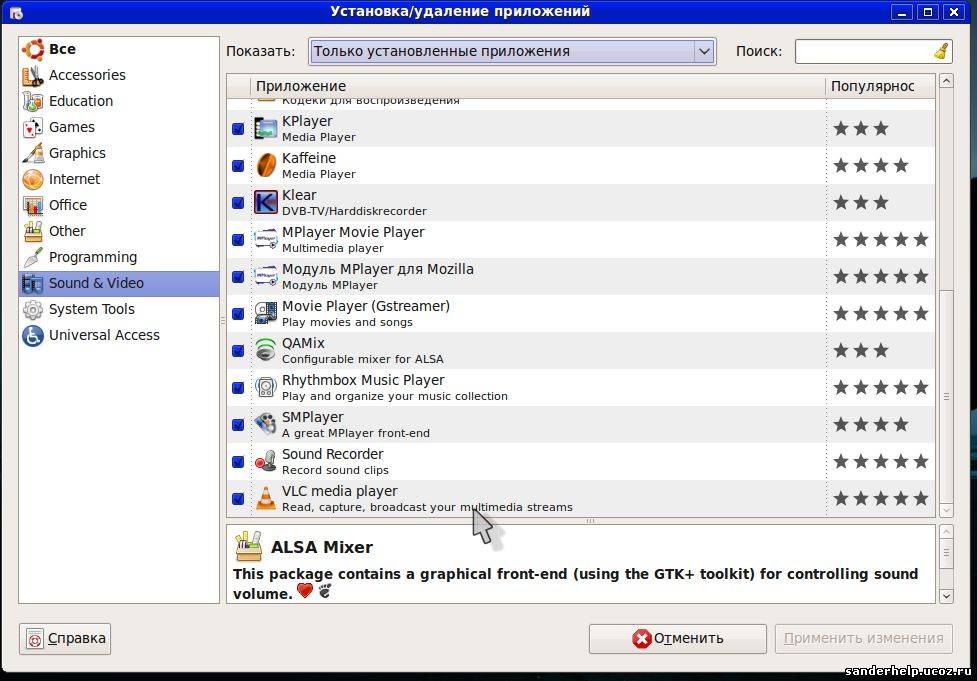Click the broom clear icon in search field
This screenshot has width=977, height=681.
[x=940, y=51]
